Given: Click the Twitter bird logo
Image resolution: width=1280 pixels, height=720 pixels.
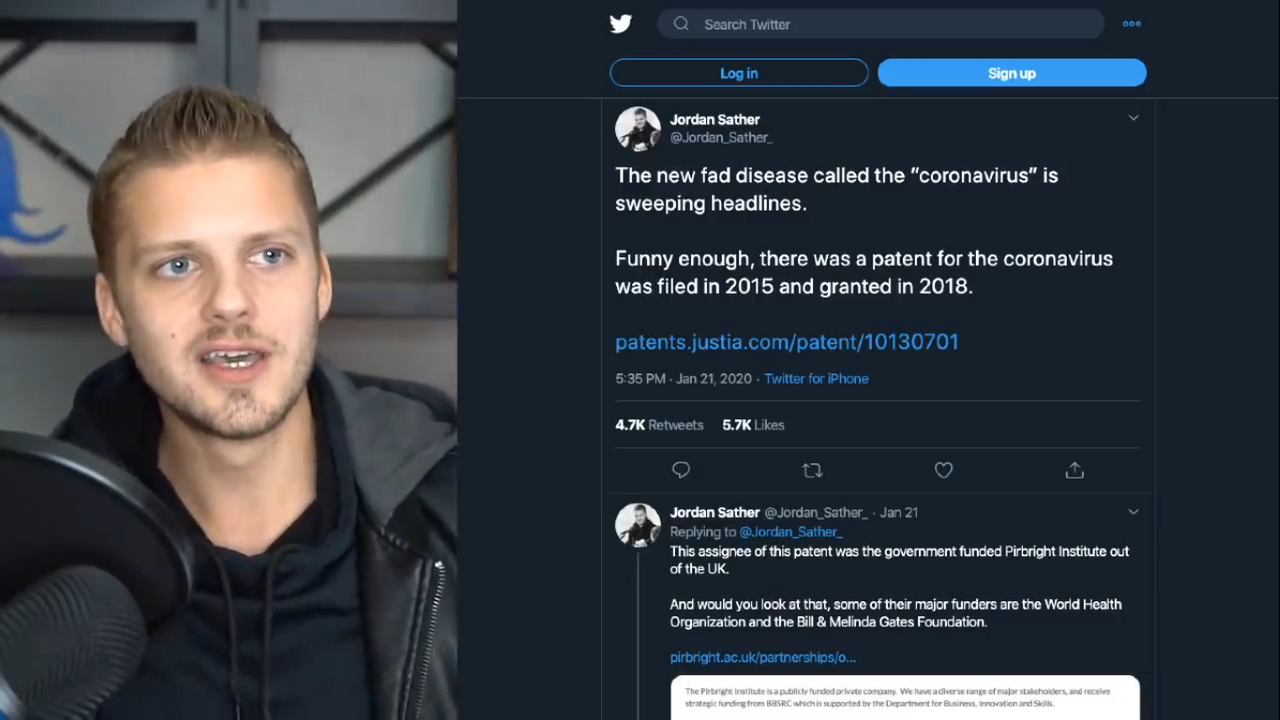Looking at the screenshot, I should [x=621, y=24].
